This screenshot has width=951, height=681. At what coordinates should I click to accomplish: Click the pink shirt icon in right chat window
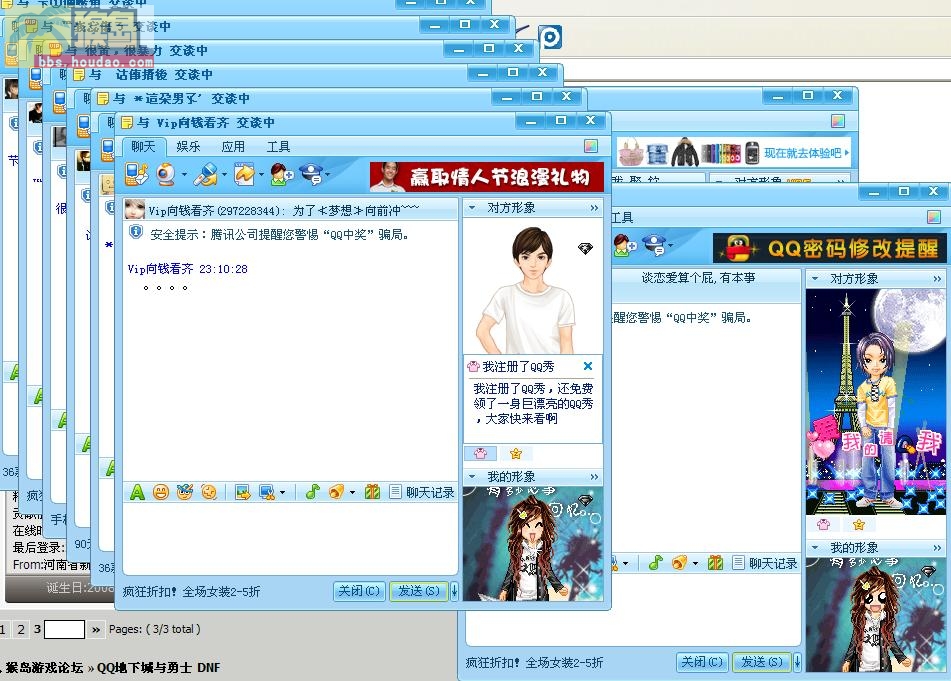point(824,525)
